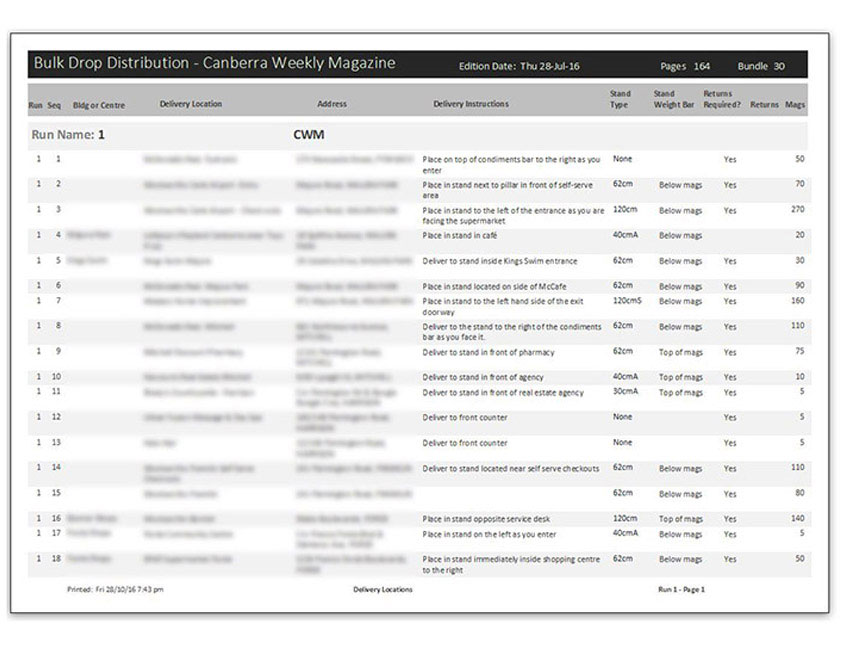
Task: Click the 120cmS stand type cell
Action: (627, 300)
